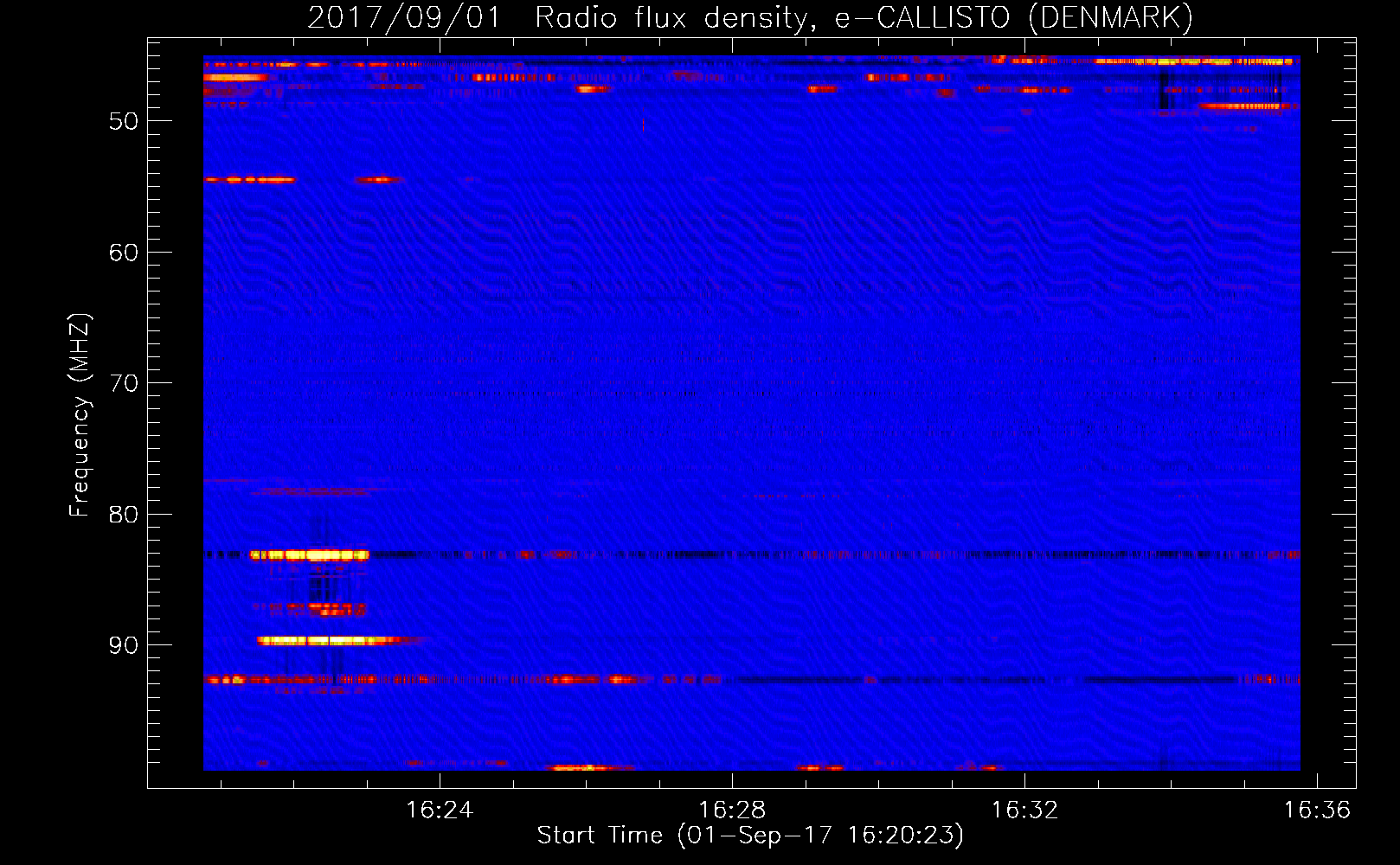This screenshot has height=865, width=1400.
Task: Click the 16:28 time tick label
Action: click(x=732, y=810)
